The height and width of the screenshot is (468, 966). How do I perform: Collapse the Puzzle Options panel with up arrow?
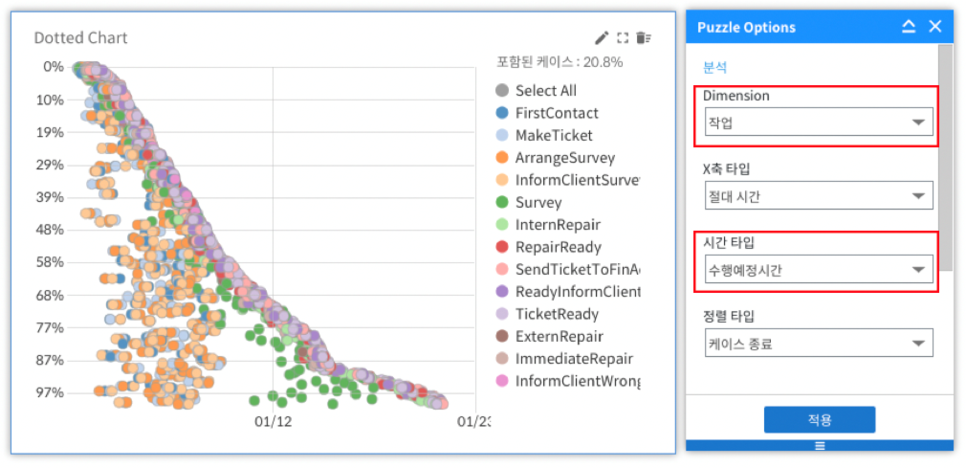[x=908, y=27]
